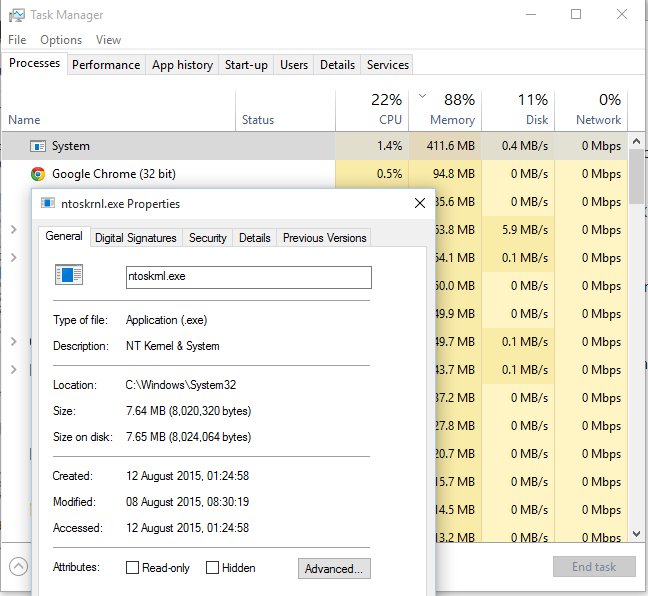Click the 94.8 MB Chrome memory value
This screenshot has height=596, width=648.
tap(453, 174)
